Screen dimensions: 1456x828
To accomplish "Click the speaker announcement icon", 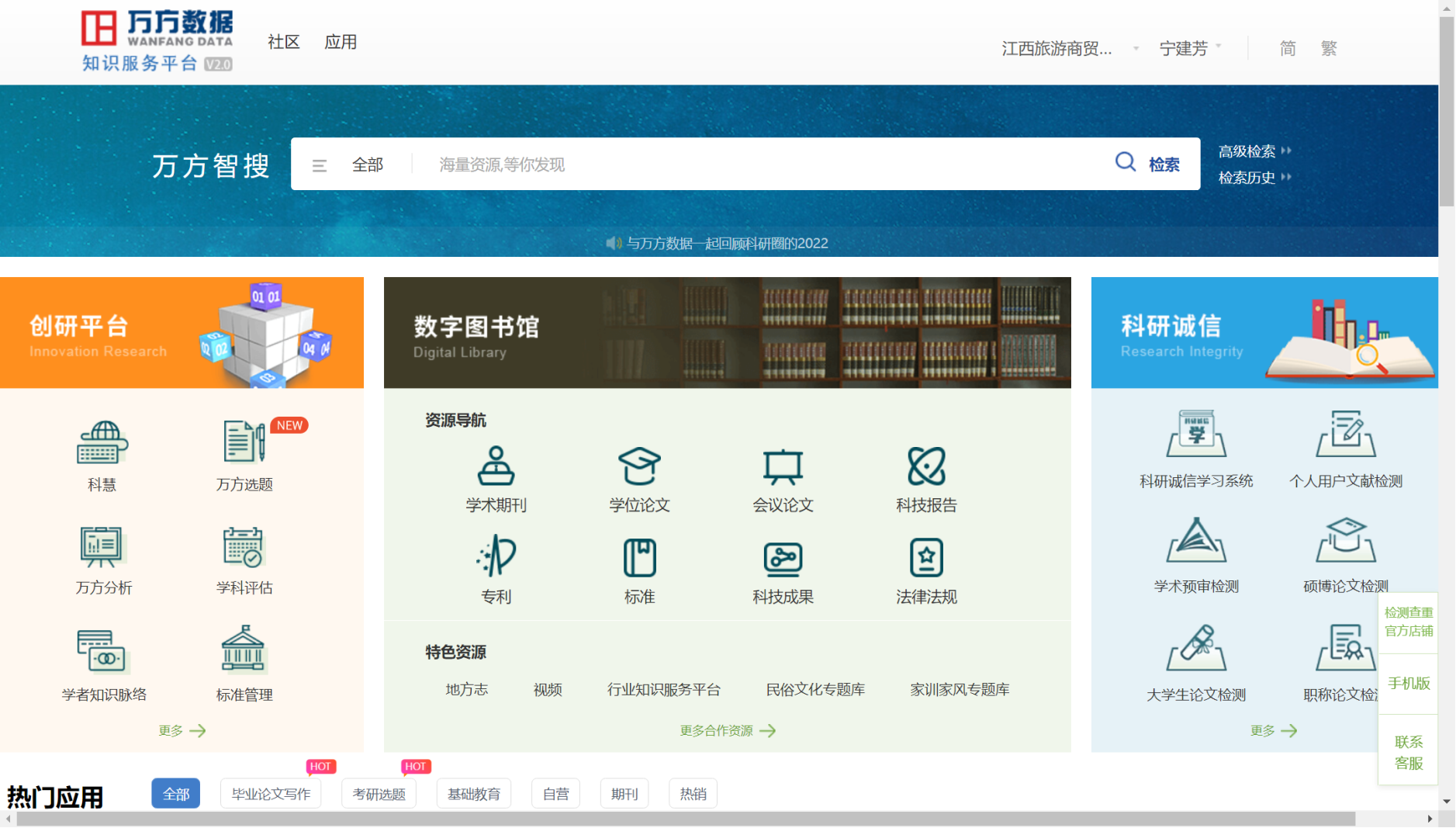I will (614, 243).
